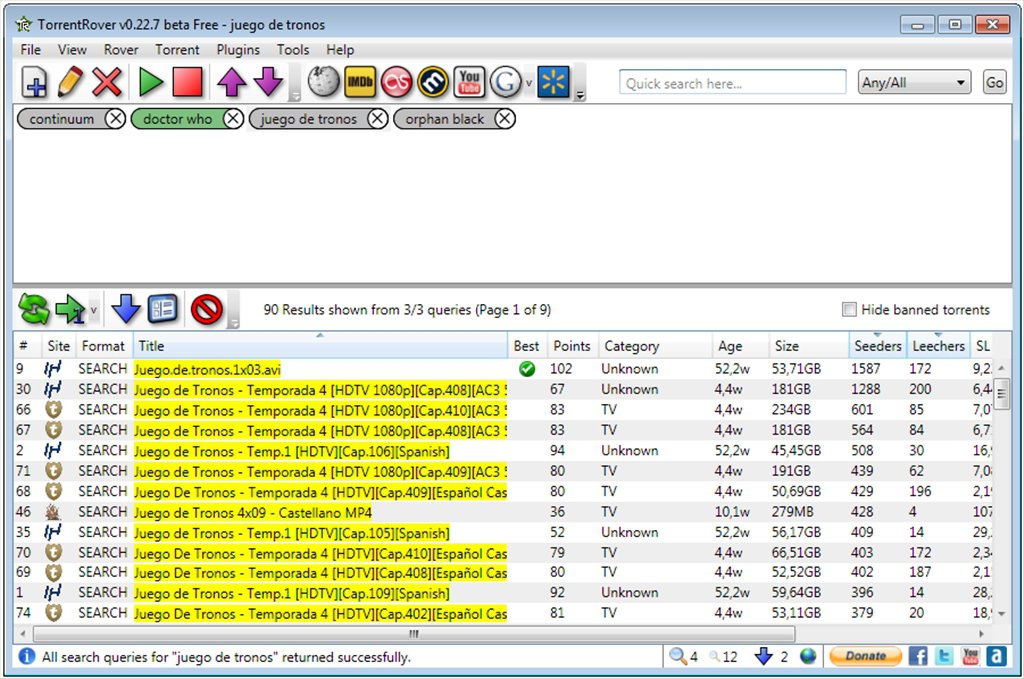Click the new search query icon
This screenshot has height=679, width=1024.
(34, 82)
